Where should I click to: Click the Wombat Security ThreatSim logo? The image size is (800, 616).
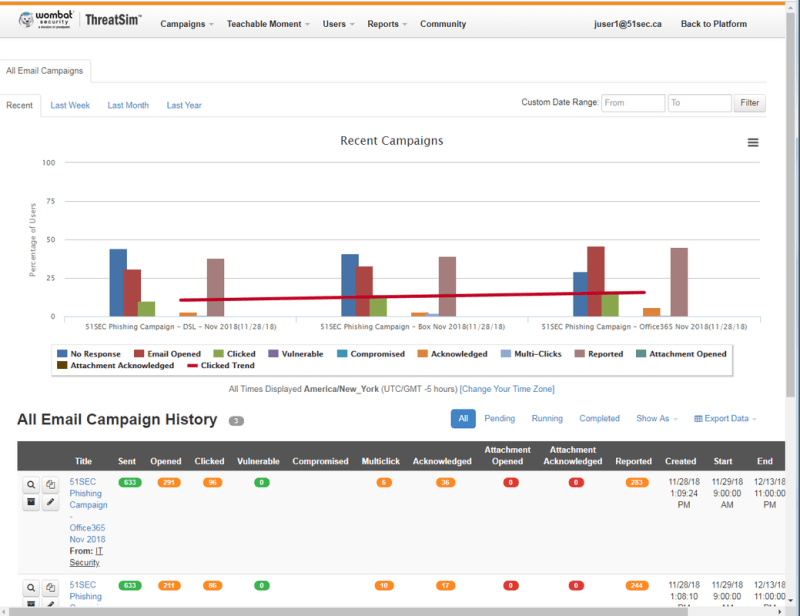point(80,19)
